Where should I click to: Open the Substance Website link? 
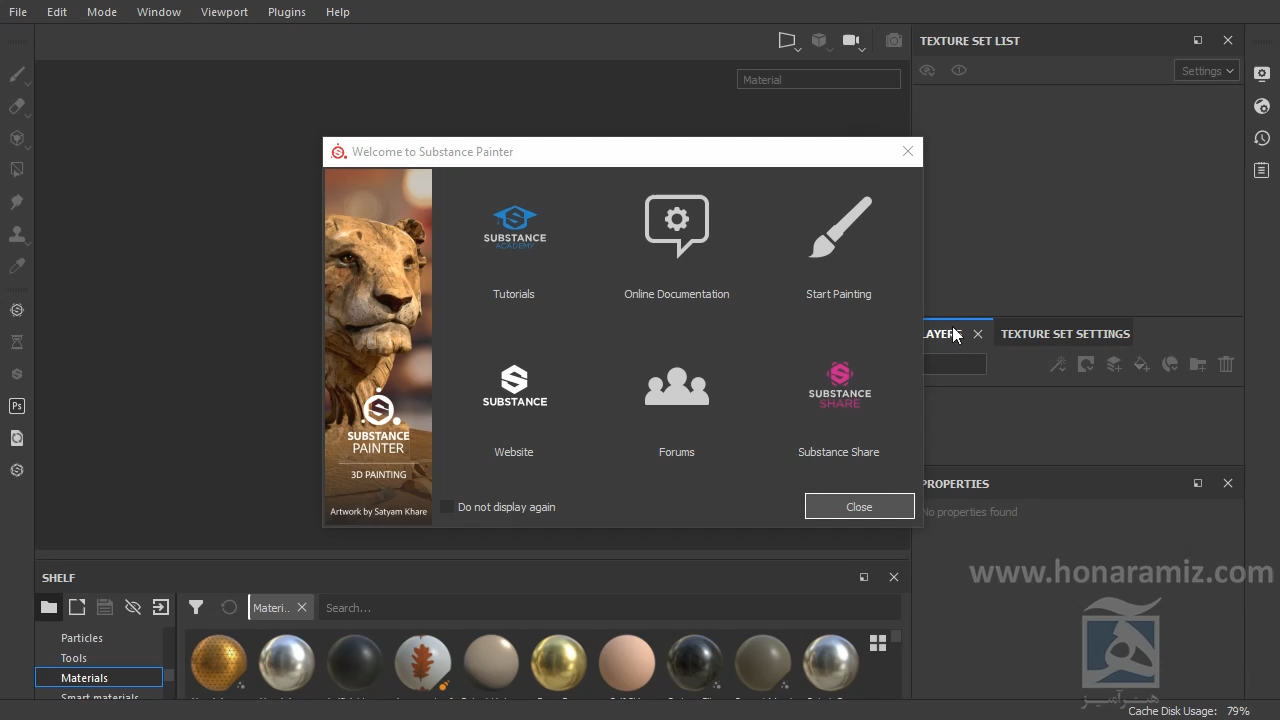pyautogui.click(x=514, y=411)
